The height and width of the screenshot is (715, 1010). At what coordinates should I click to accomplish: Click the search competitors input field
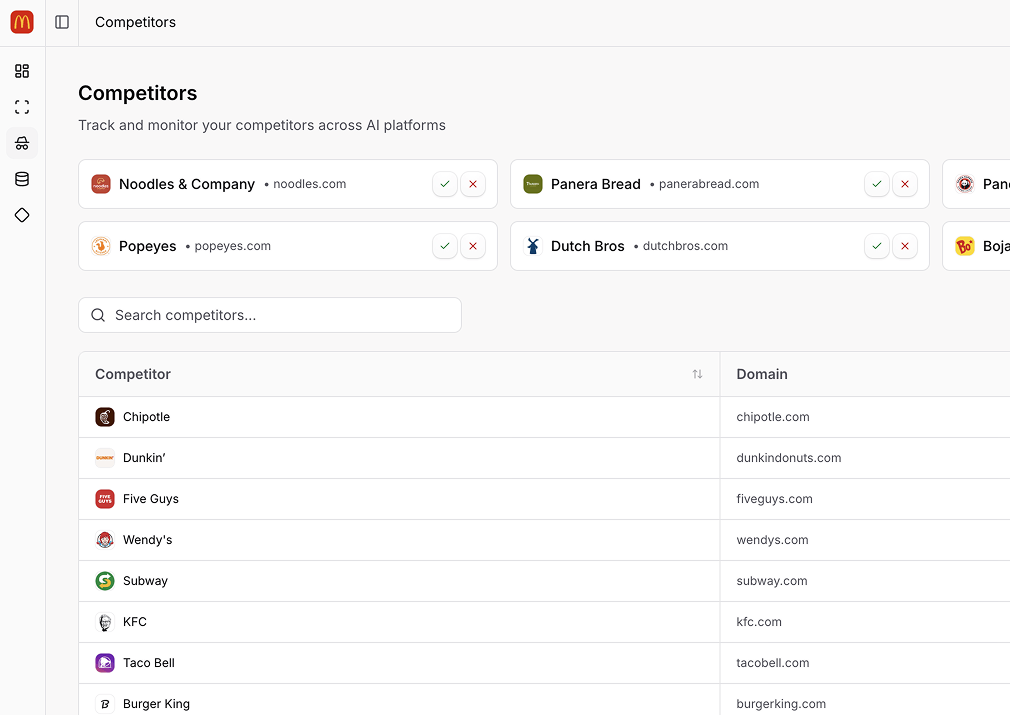[x=270, y=315]
